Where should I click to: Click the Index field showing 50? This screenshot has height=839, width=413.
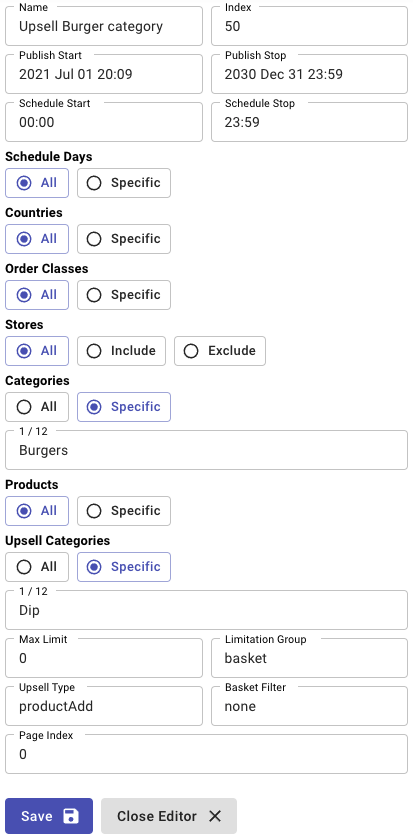pyautogui.click(x=309, y=26)
